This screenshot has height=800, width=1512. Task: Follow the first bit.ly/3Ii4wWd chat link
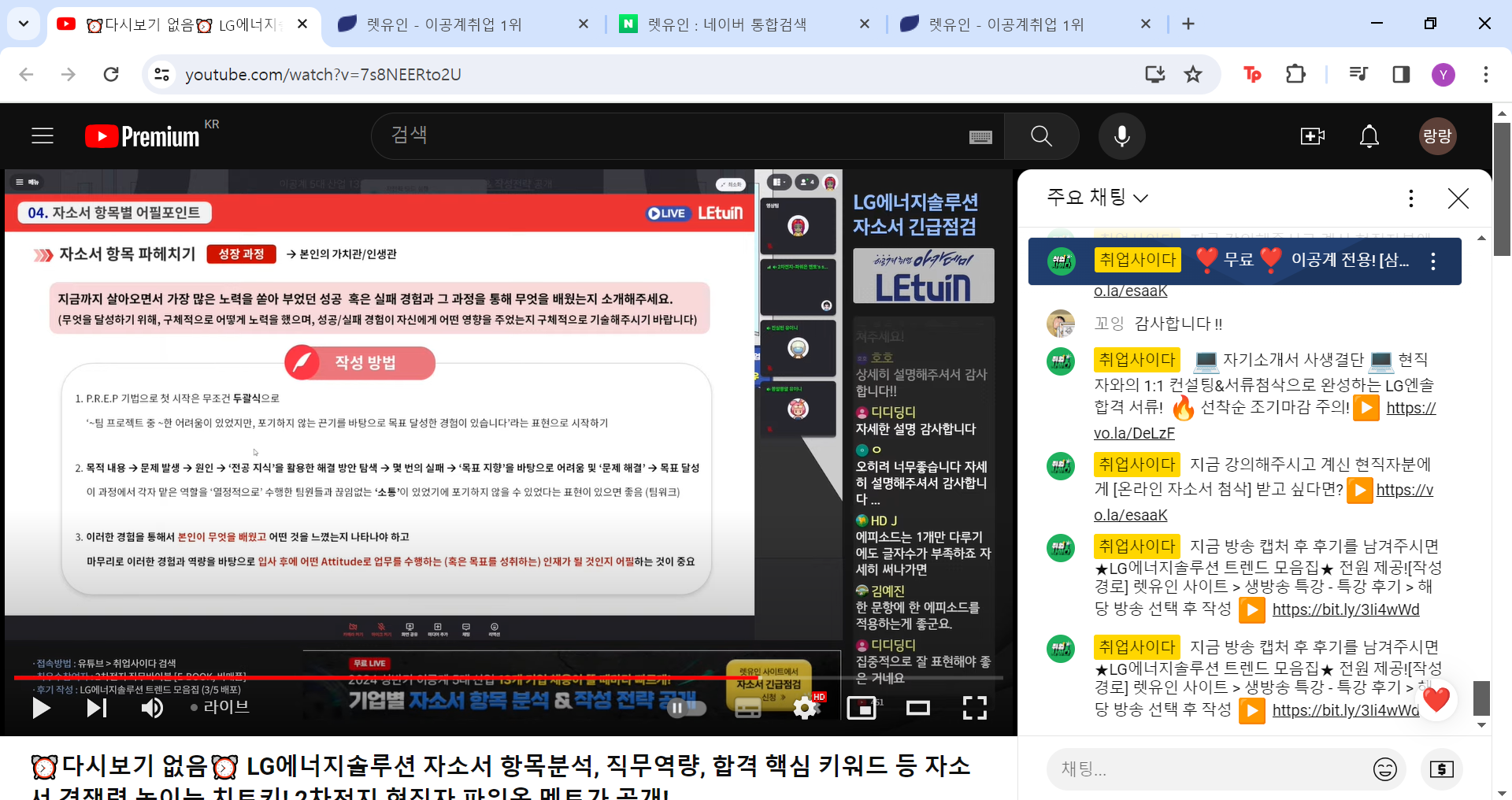[x=1346, y=609]
